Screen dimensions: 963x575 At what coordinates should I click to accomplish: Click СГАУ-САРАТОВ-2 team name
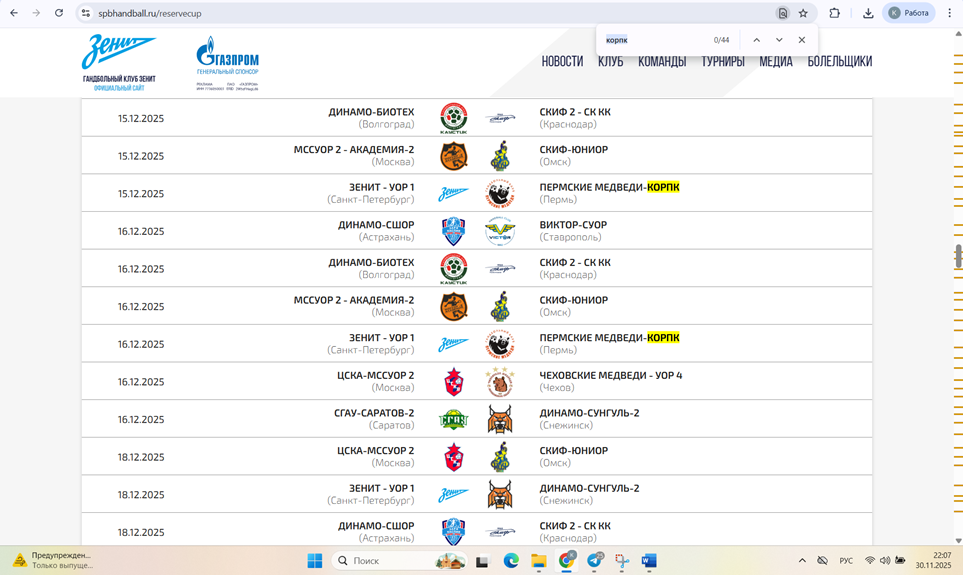pos(374,413)
